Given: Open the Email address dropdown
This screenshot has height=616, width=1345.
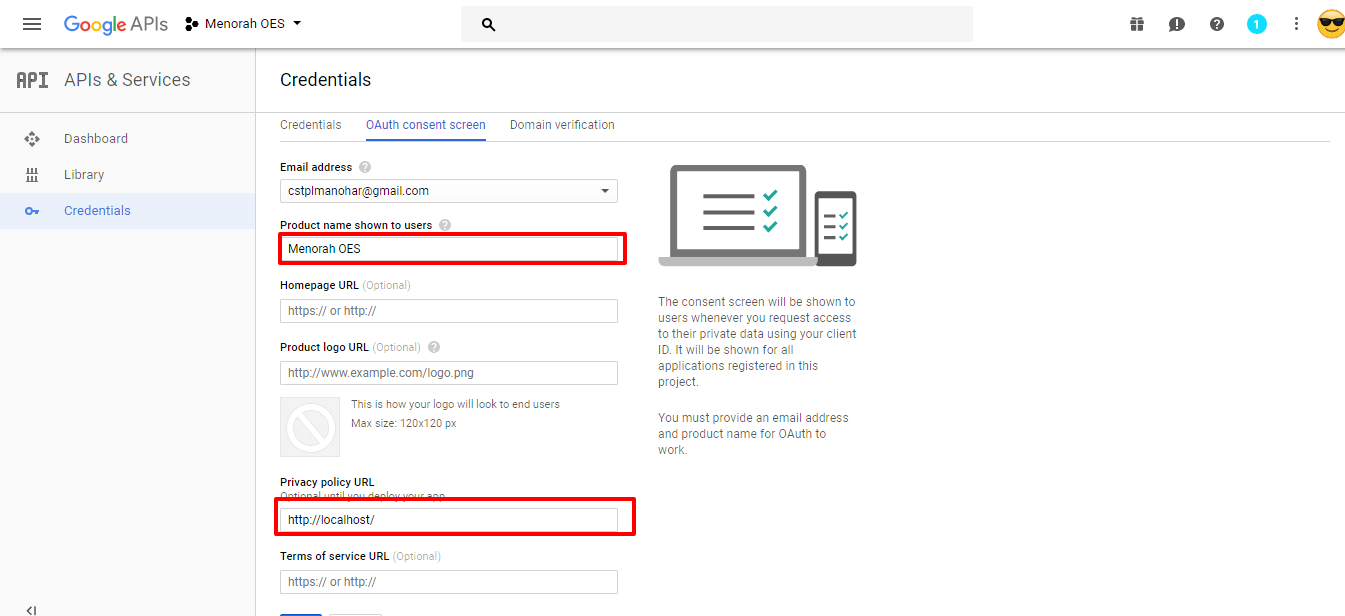Looking at the screenshot, I should 449,191.
